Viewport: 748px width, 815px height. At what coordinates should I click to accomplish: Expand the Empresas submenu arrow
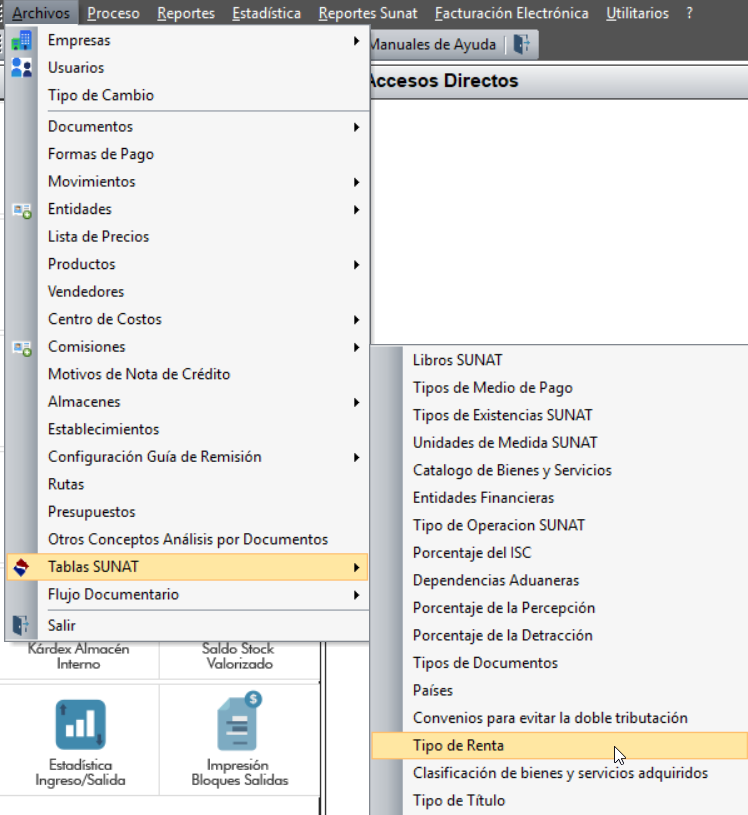(356, 41)
